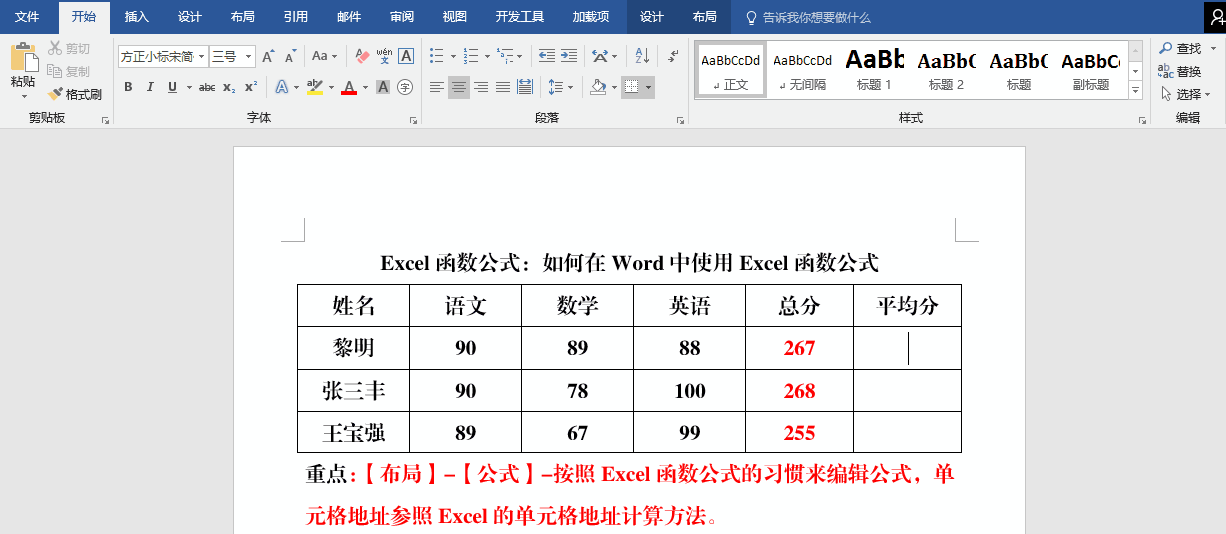Switch to the 开发工具 (Developer) tab
The width and height of the screenshot is (1226, 534).
point(520,17)
